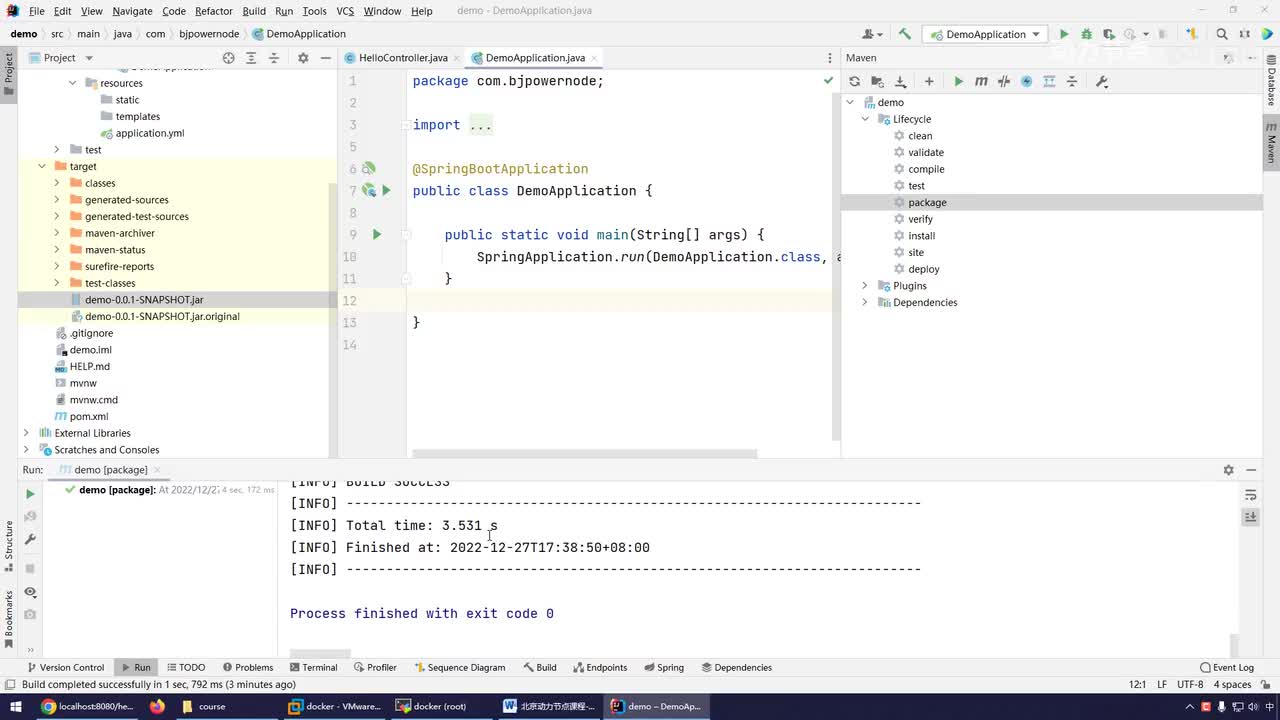Image resolution: width=1280 pixels, height=720 pixels.
Task: Open Terminal tool window
Action: click(313, 667)
